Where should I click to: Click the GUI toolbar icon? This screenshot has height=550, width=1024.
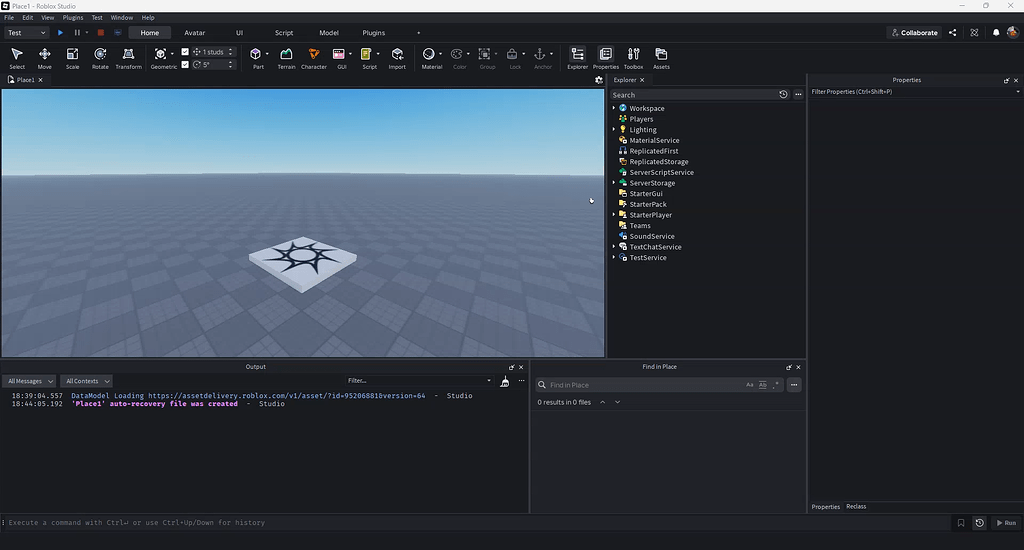point(338,54)
